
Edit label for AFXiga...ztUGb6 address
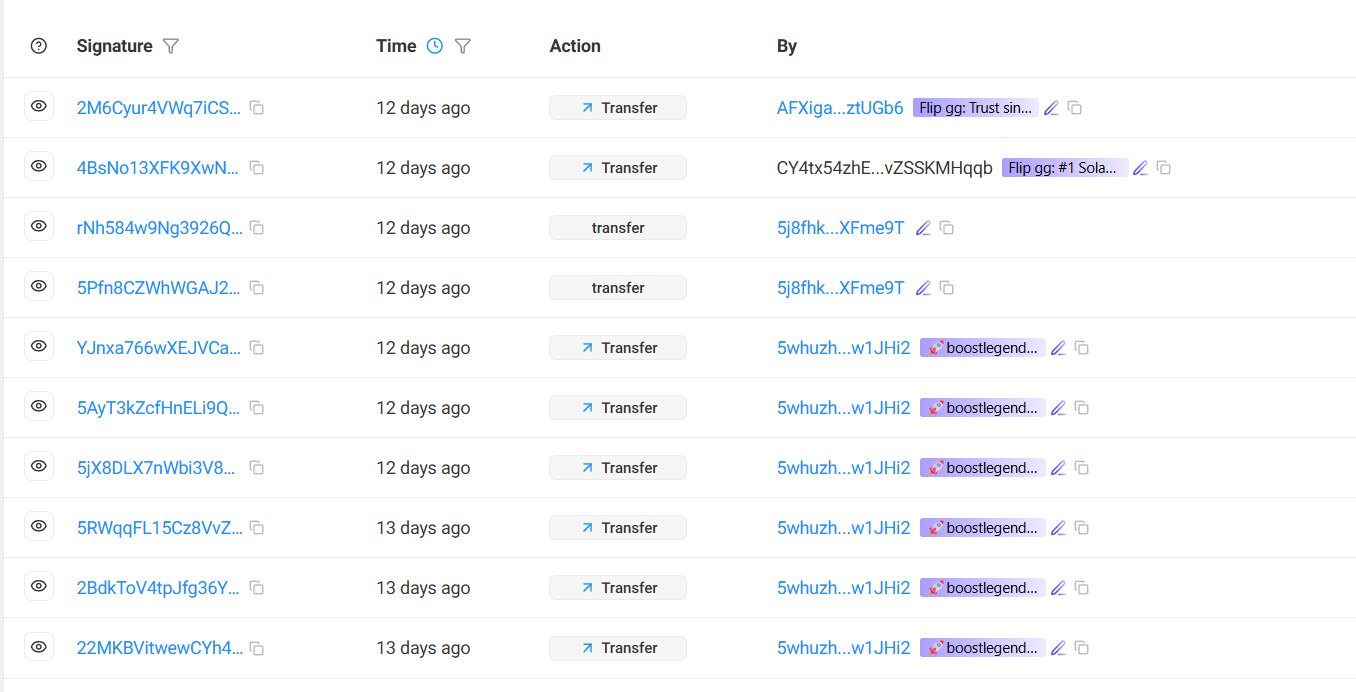(x=1051, y=108)
